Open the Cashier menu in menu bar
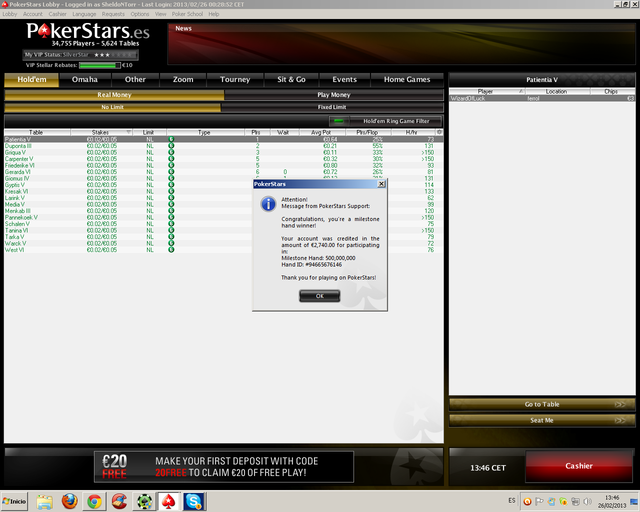 [58, 14]
